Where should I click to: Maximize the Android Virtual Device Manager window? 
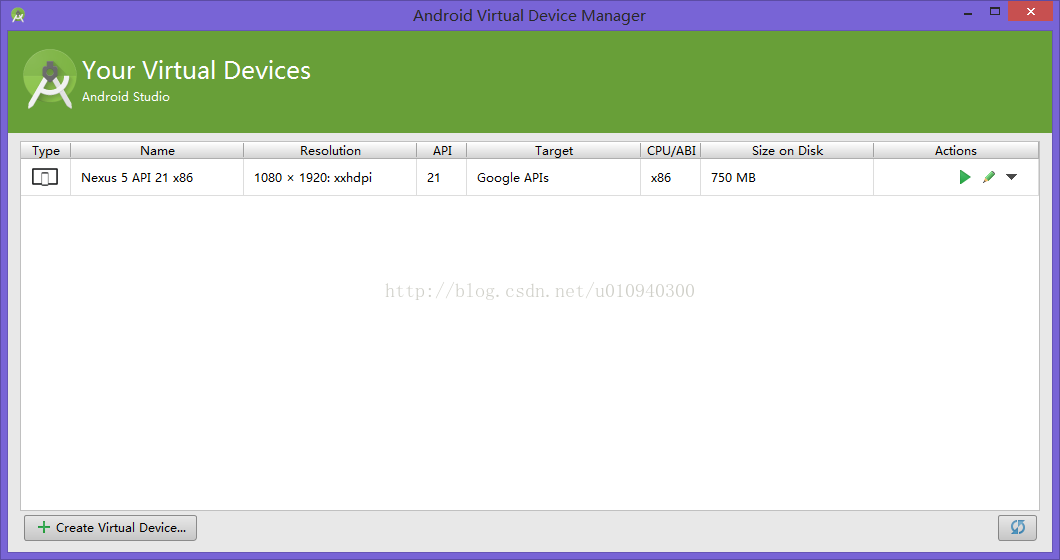pos(994,11)
